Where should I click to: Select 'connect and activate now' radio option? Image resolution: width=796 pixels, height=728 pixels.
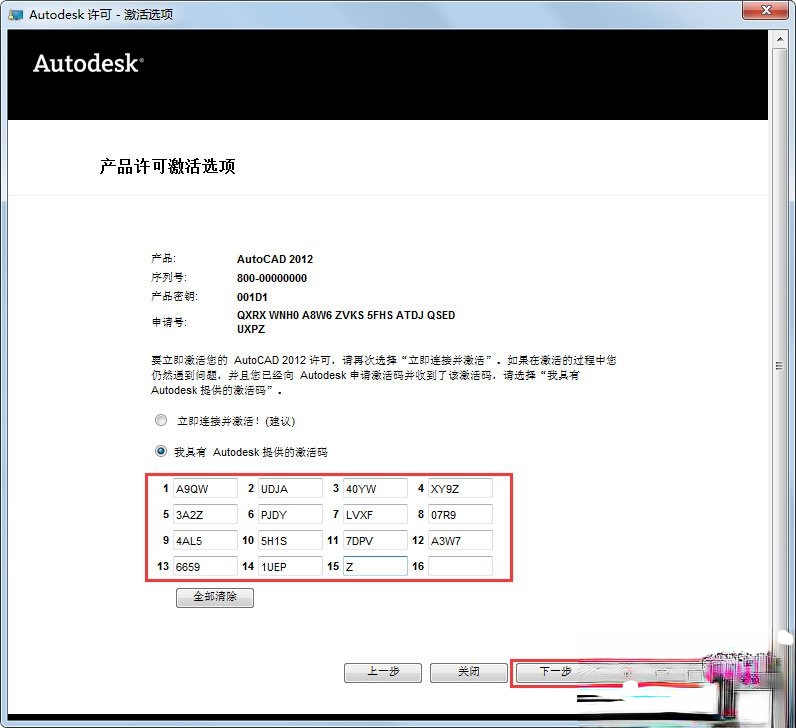point(161,420)
